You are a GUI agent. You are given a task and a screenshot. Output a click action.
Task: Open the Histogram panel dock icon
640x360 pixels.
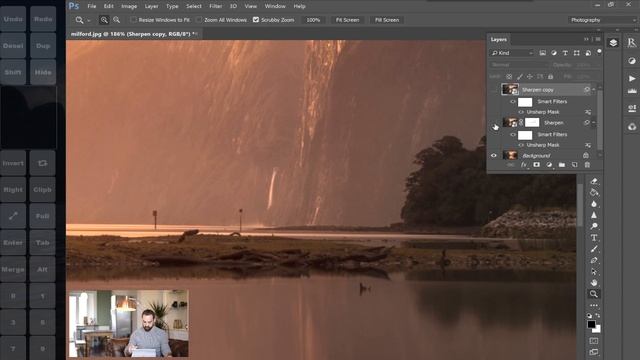coord(632,91)
